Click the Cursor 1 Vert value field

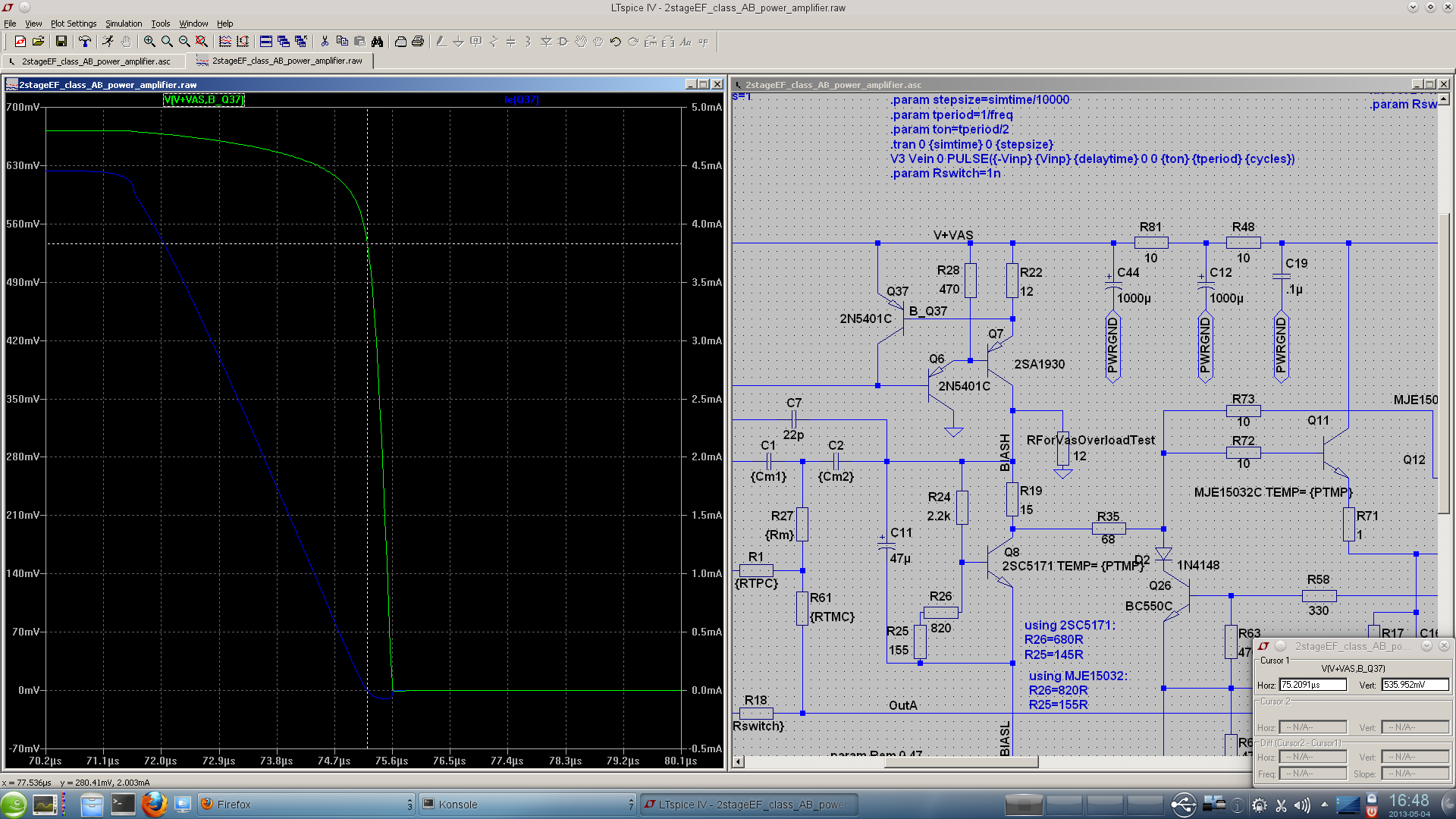tap(1415, 685)
